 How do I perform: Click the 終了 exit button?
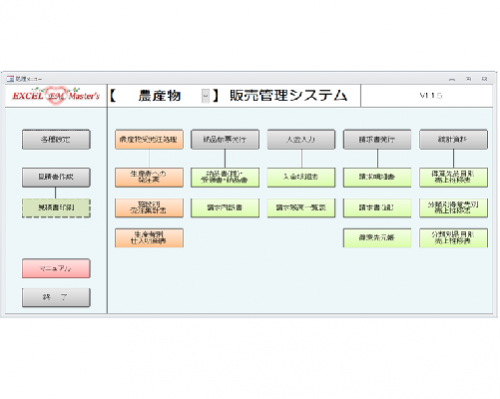pyautogui.click(x=56, y=297)
